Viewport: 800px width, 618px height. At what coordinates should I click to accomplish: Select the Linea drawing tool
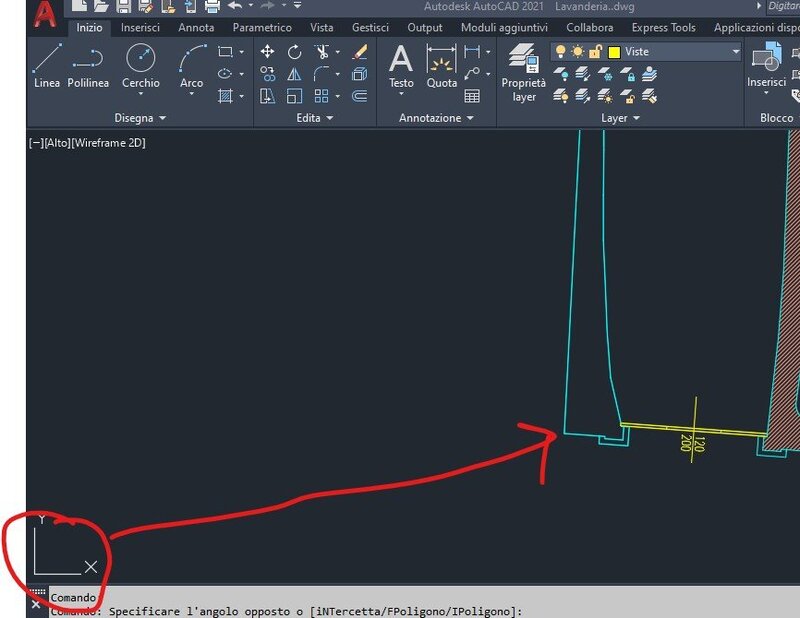coord(45,62)
